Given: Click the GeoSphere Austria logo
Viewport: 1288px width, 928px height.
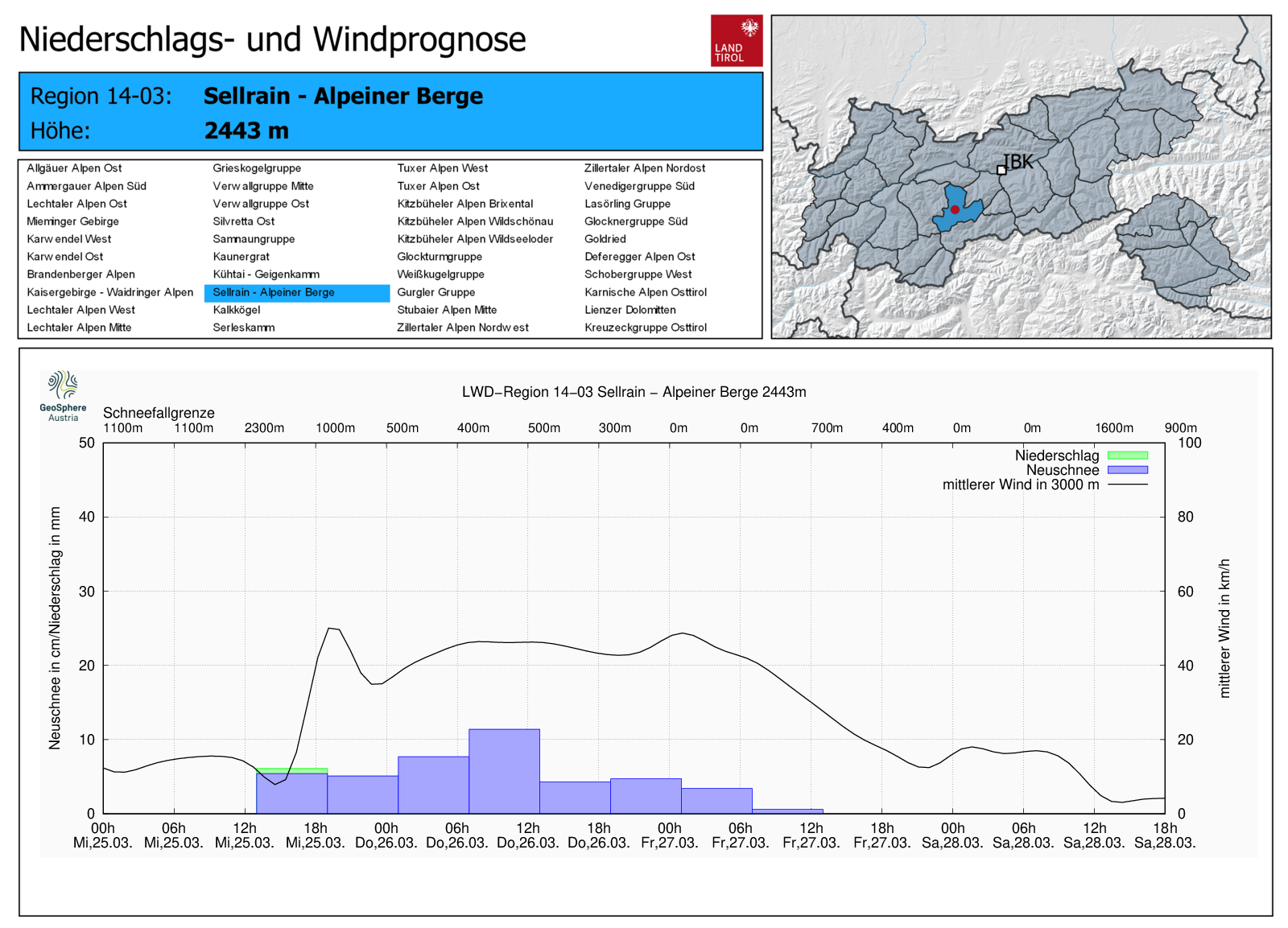Looking at the screenshot, I should click(x=63, y=395).
